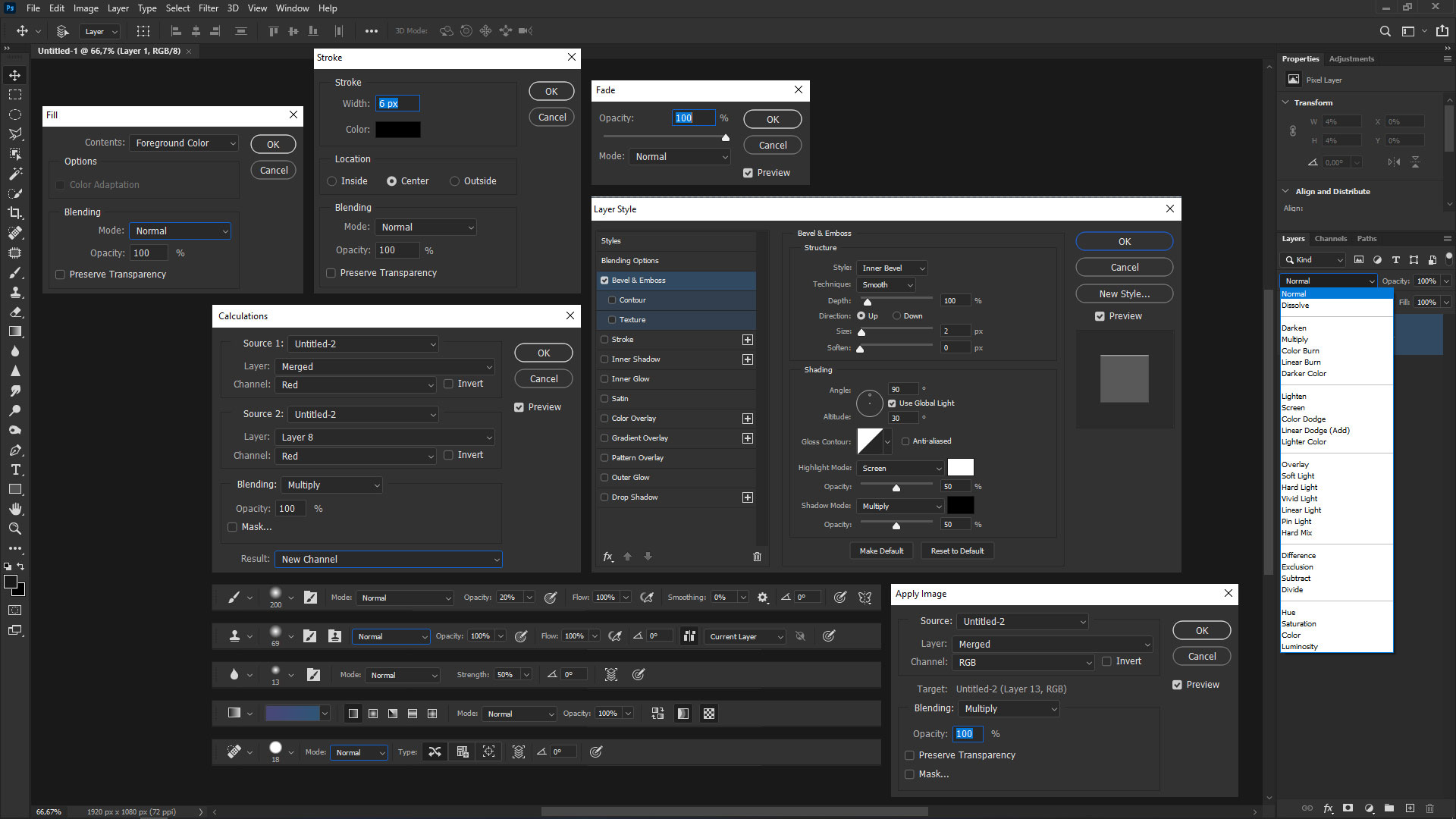
Task: Open the Filter menu
Action: pos(209,8)
